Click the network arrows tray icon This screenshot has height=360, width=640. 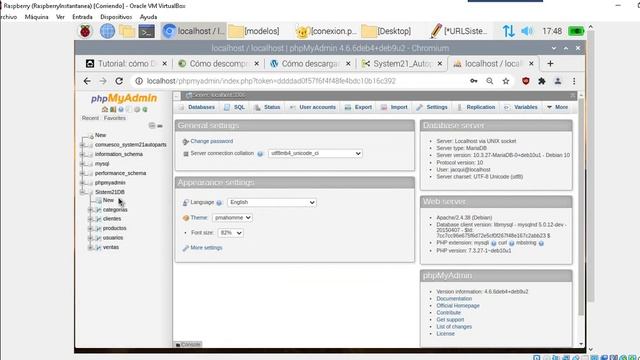pos(508,31)
